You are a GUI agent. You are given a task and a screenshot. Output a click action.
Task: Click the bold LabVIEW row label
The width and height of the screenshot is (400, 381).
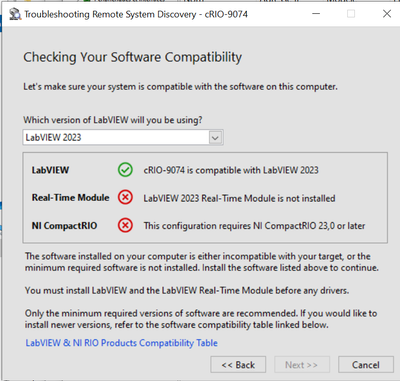click(50, 170)
